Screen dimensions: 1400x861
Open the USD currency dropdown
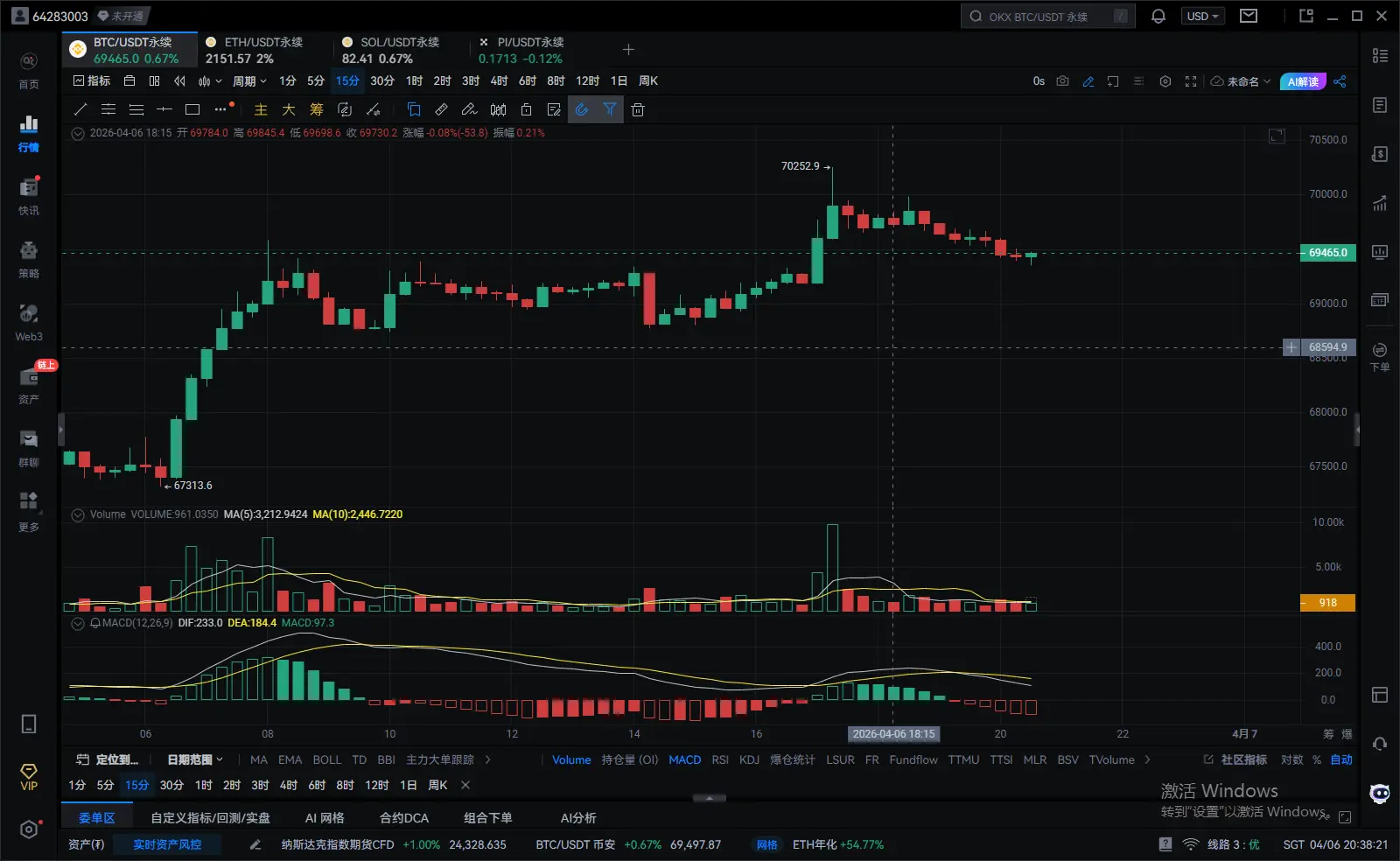[1202, 16]
